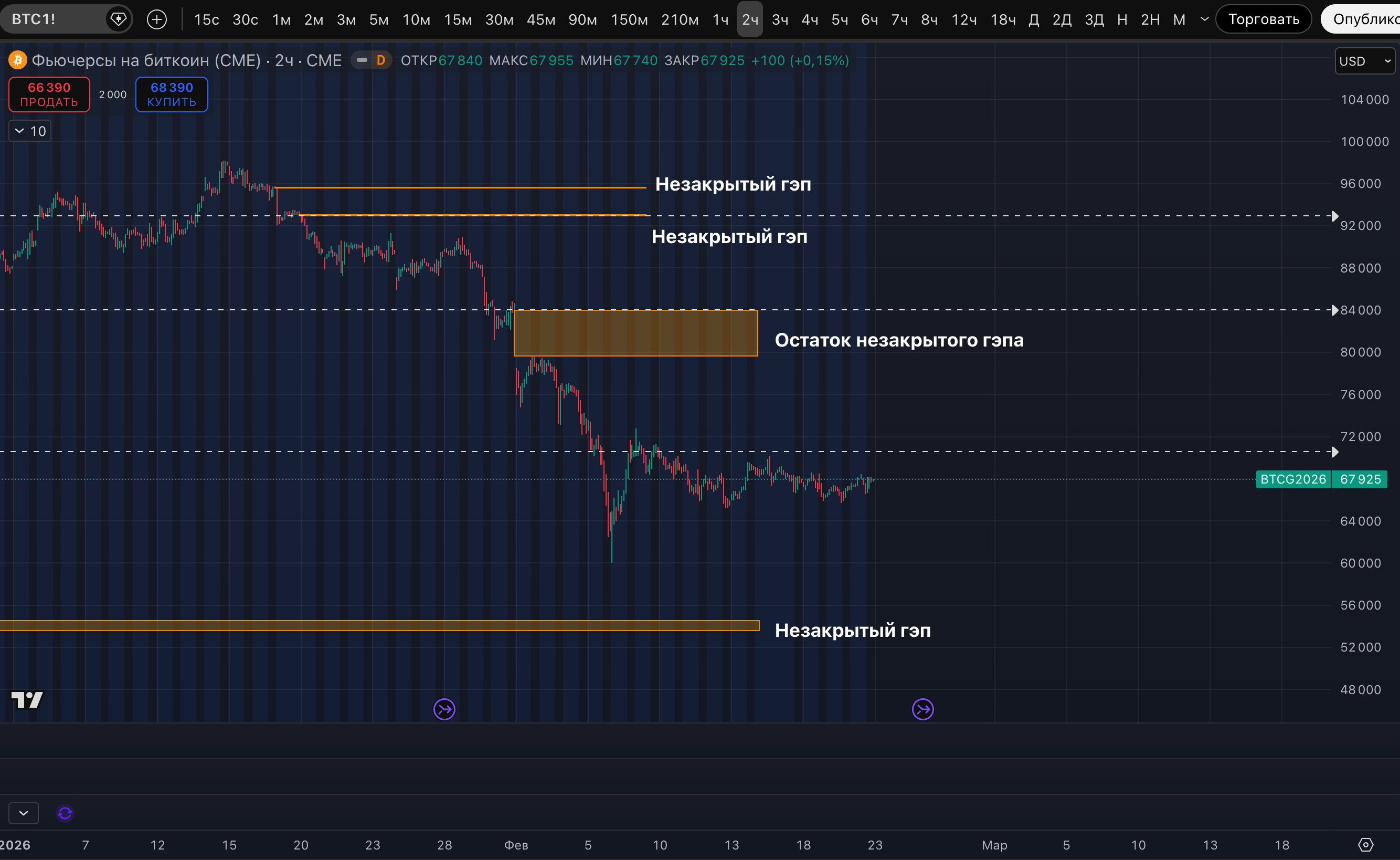
Task: Click the orange Bitcoin symbol icon
Action: (x=18, y=60)
